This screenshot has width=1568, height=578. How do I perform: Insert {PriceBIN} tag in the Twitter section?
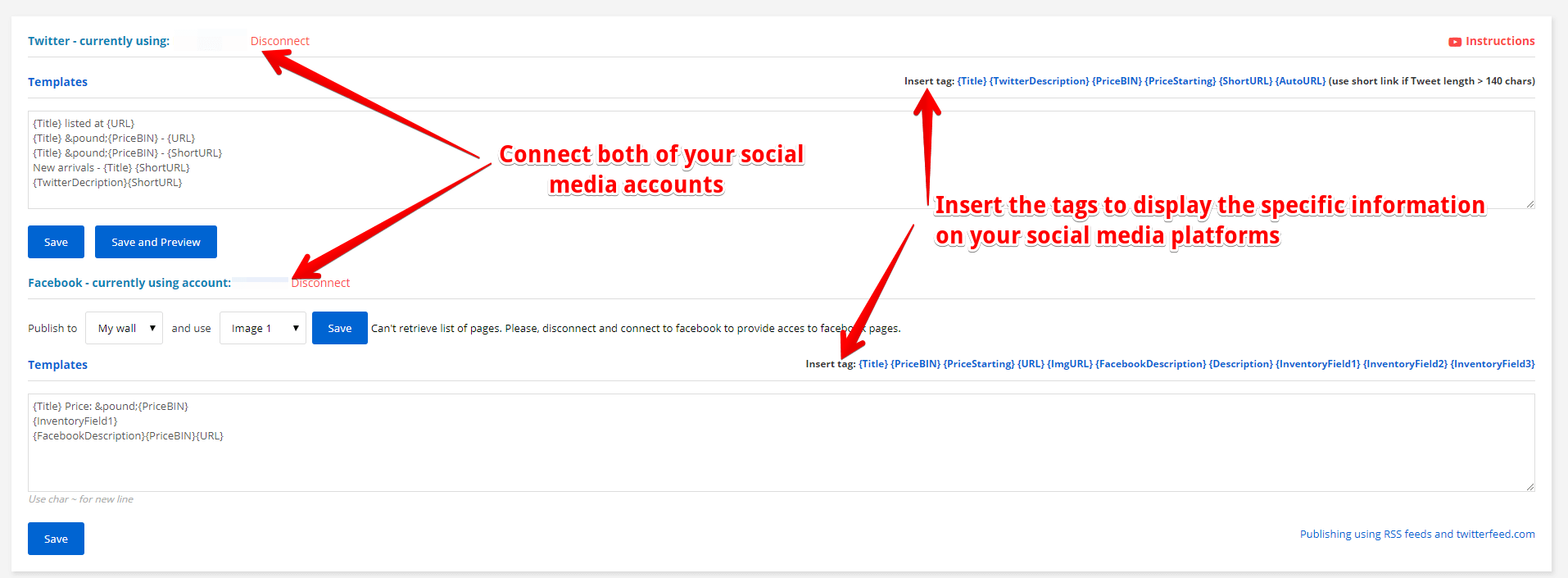pyautogui.click(x=1117, y=81)
